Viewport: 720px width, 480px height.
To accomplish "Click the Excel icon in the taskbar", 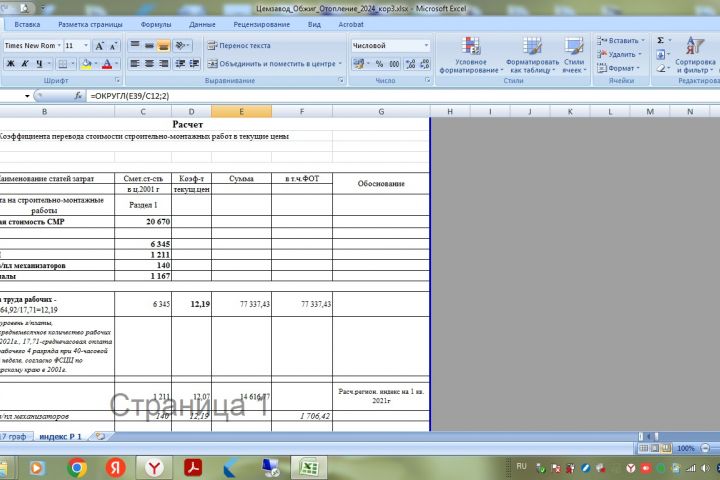I will [x=309, y=468].
